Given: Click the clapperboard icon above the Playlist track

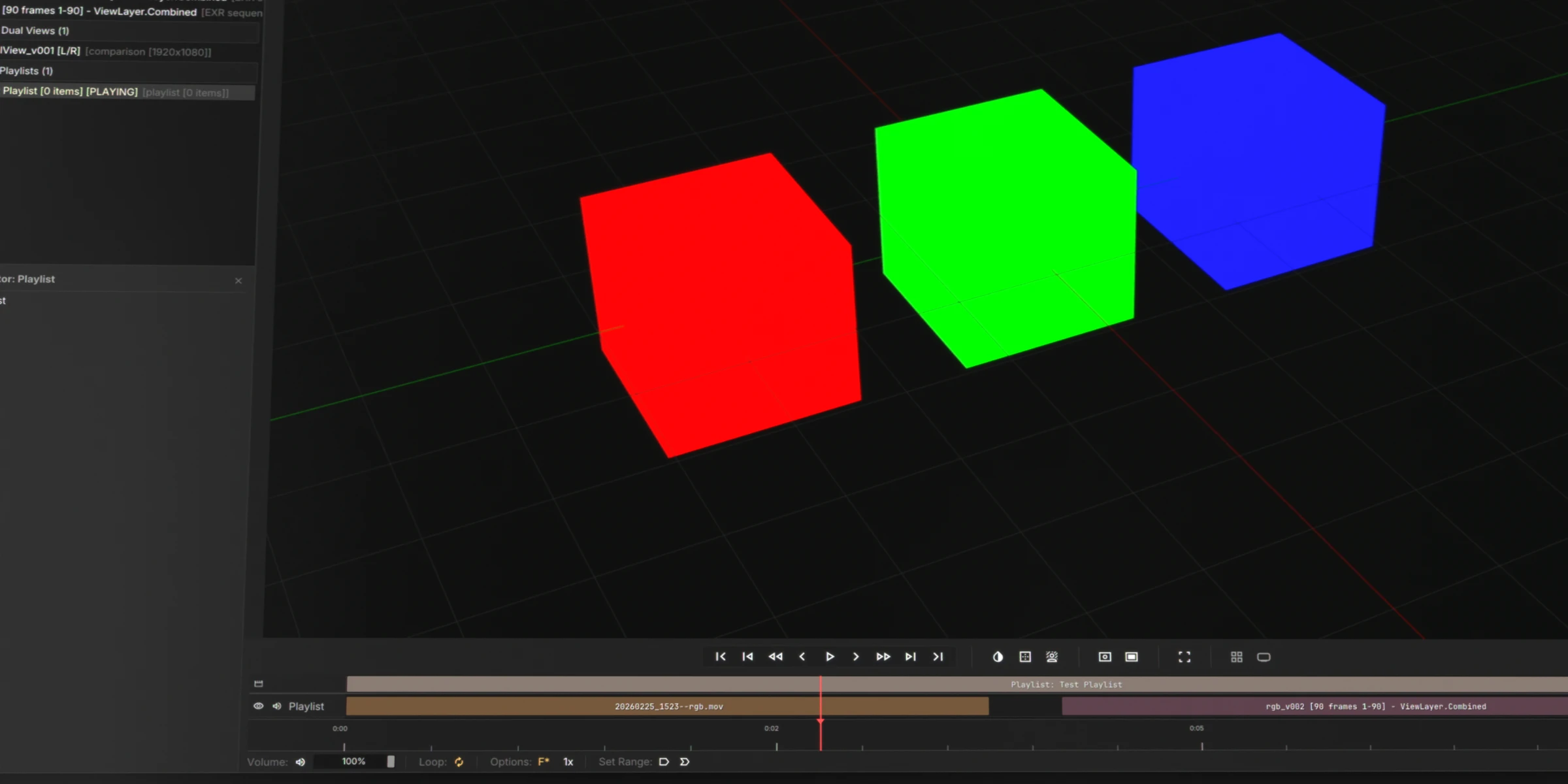Looking at the screenshot, I should (258, 683).
